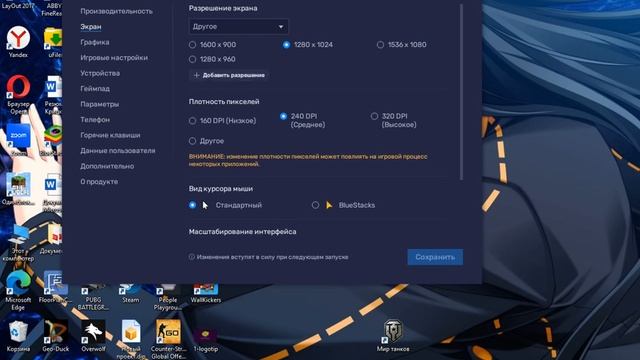Click the settings panel vertical scrollbar
The height and width of the screenshot is (360, 640).
462,92
